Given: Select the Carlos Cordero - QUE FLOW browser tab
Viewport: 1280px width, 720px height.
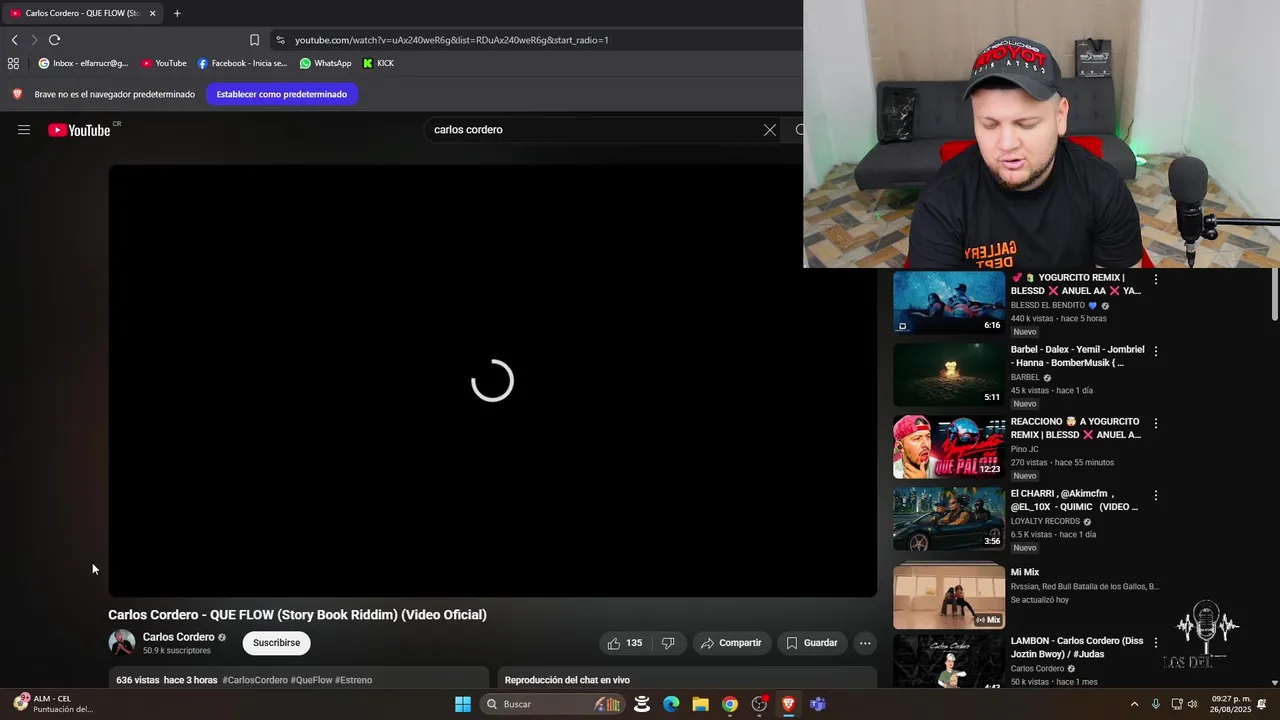Looking at the screenshot, I should [82, 13].
